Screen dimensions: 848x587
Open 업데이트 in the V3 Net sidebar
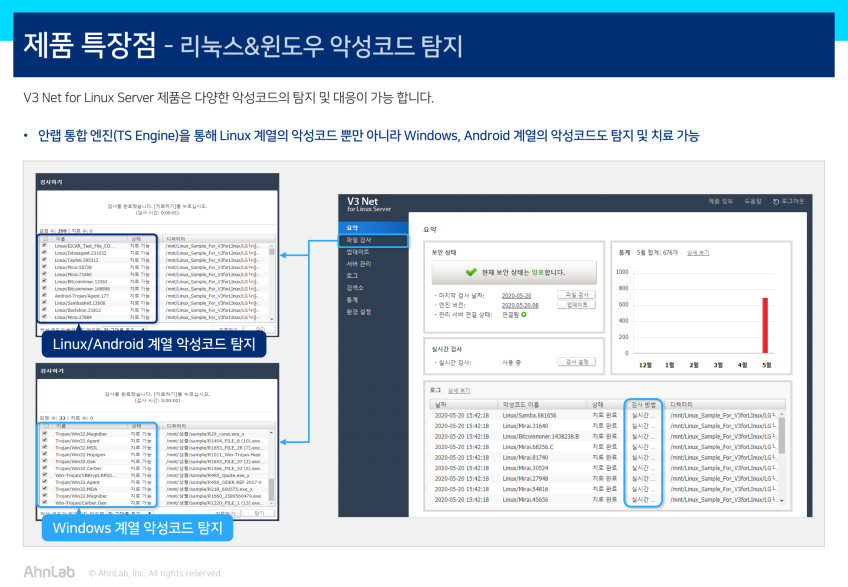pyautogui.click(x=373, y=252)
